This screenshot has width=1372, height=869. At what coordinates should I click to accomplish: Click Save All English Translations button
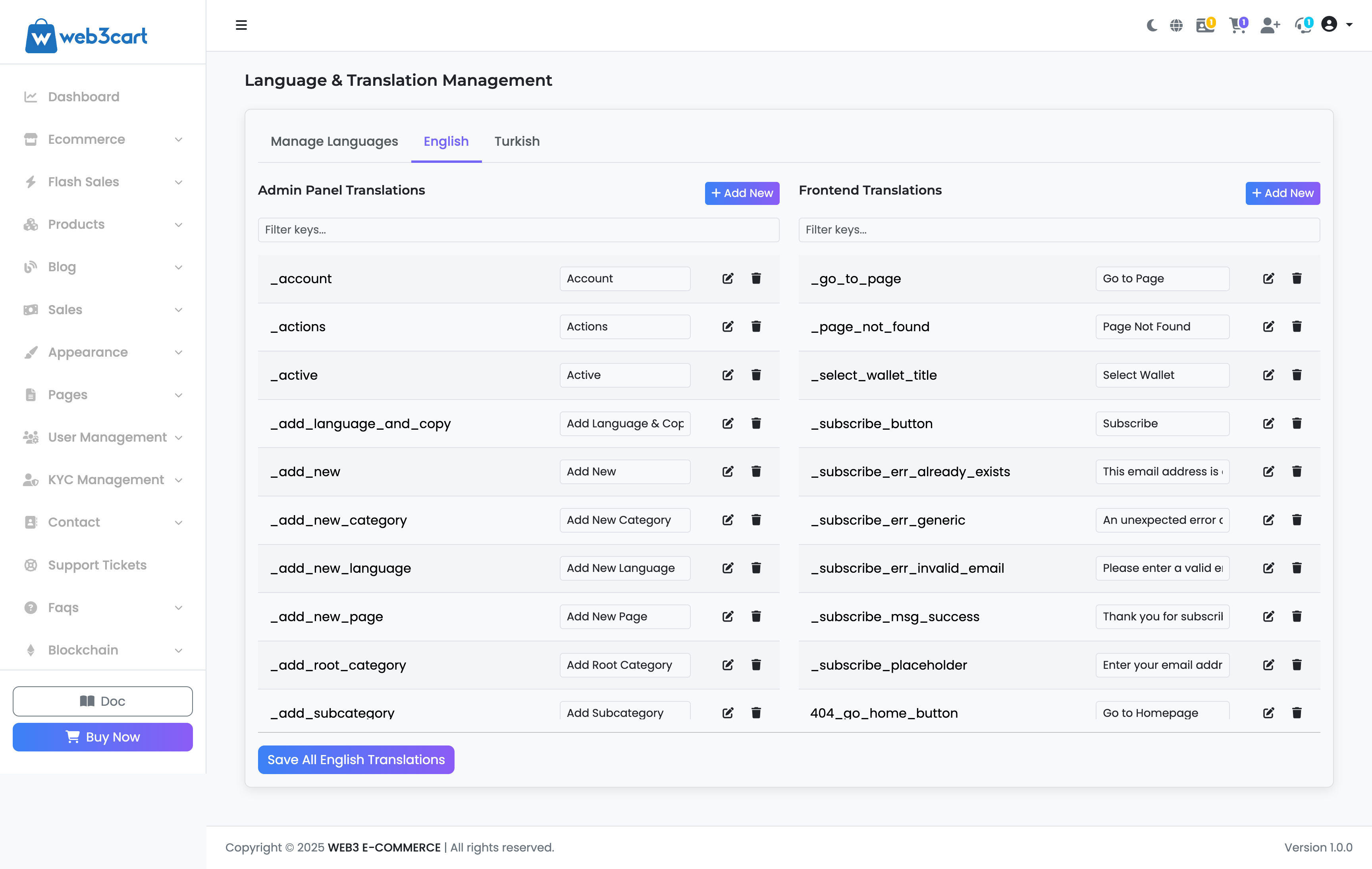click(356, 759)
